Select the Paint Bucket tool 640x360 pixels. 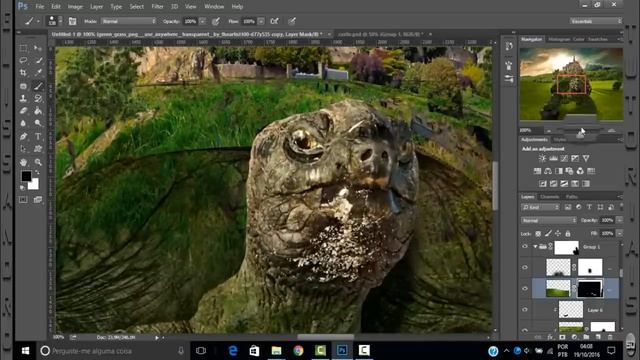[x=38, y=111]
